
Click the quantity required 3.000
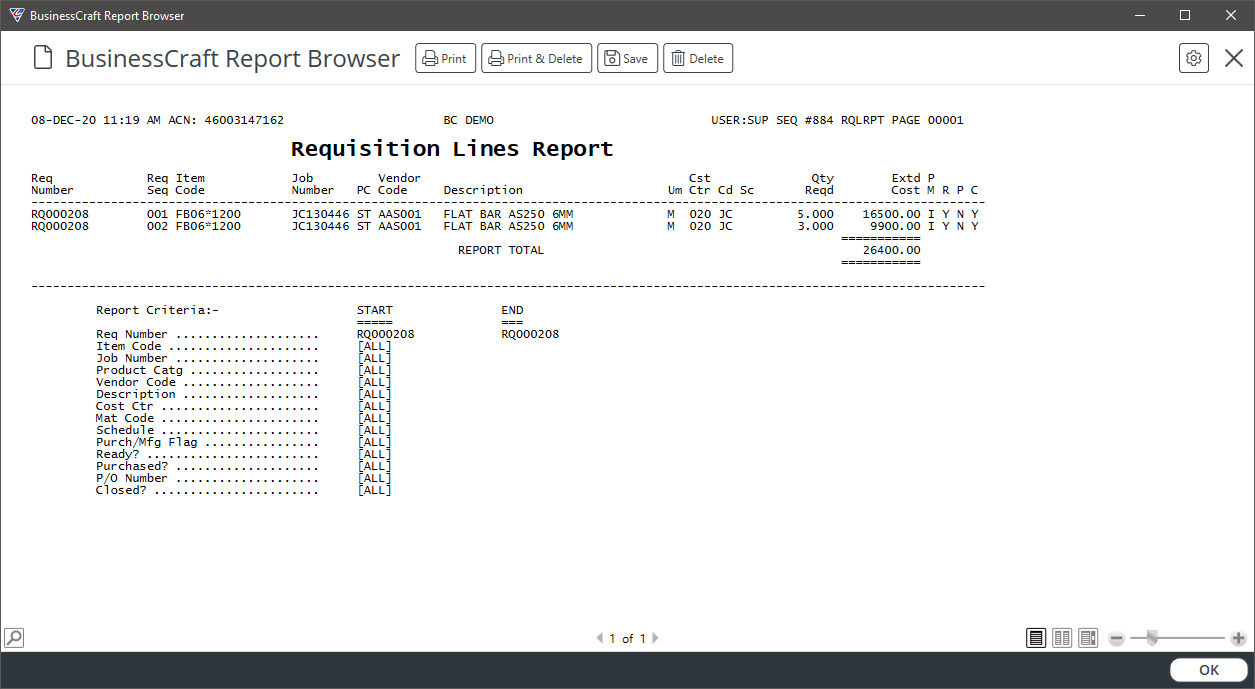(x=815, y=226)
